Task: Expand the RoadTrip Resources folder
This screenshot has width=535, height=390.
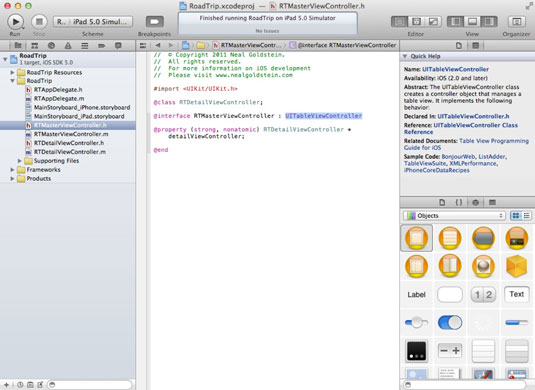Action: pos(12,72)
